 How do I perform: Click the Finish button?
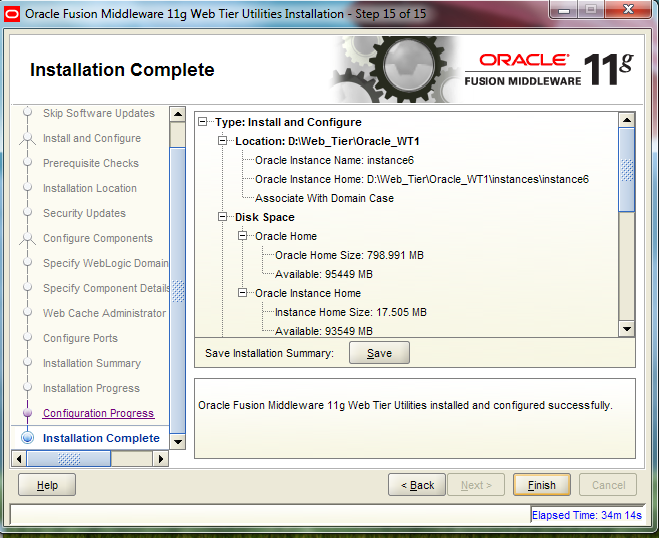pyautogui.click(x=541, y=485)
